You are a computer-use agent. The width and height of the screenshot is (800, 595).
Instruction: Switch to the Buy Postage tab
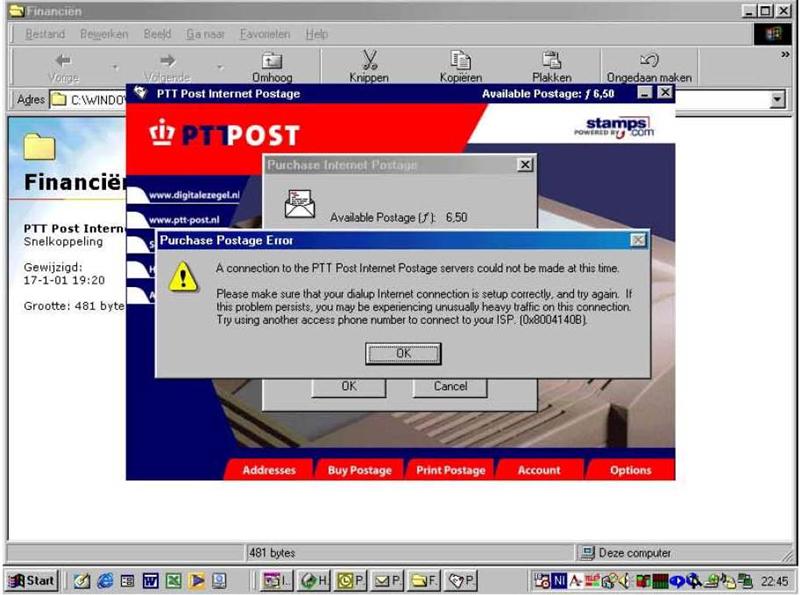pyautogui.click(x=359, y=470)
